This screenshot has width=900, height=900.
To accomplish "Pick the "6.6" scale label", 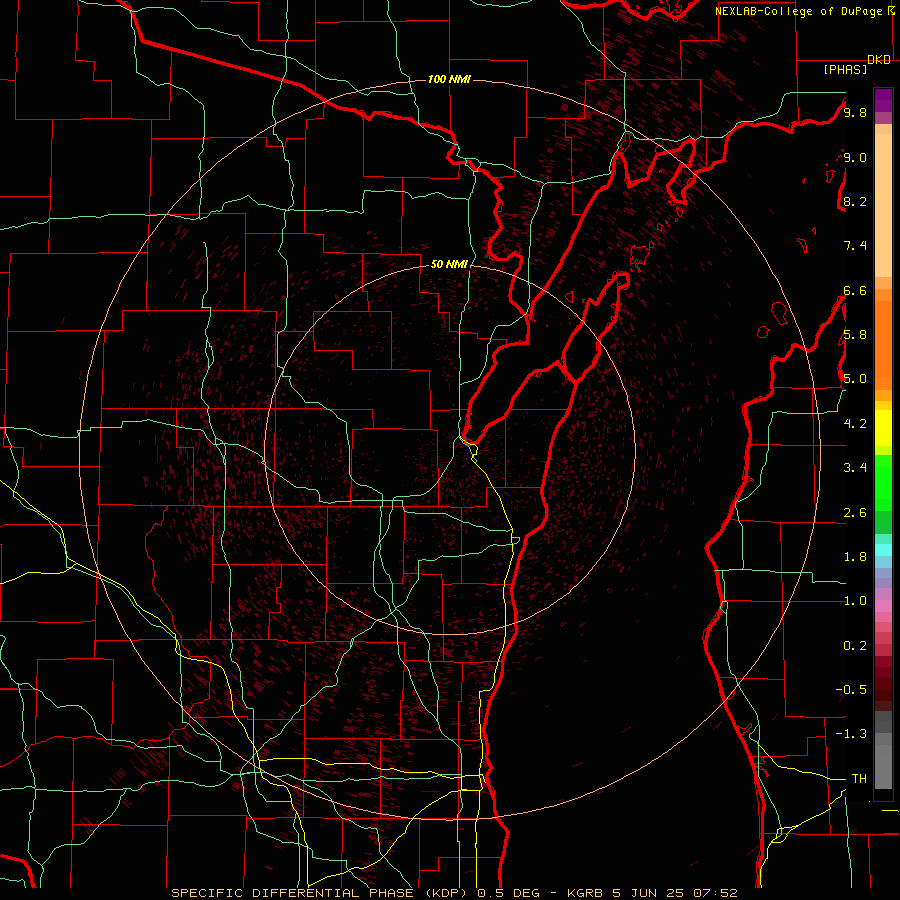I will [855, 290].
